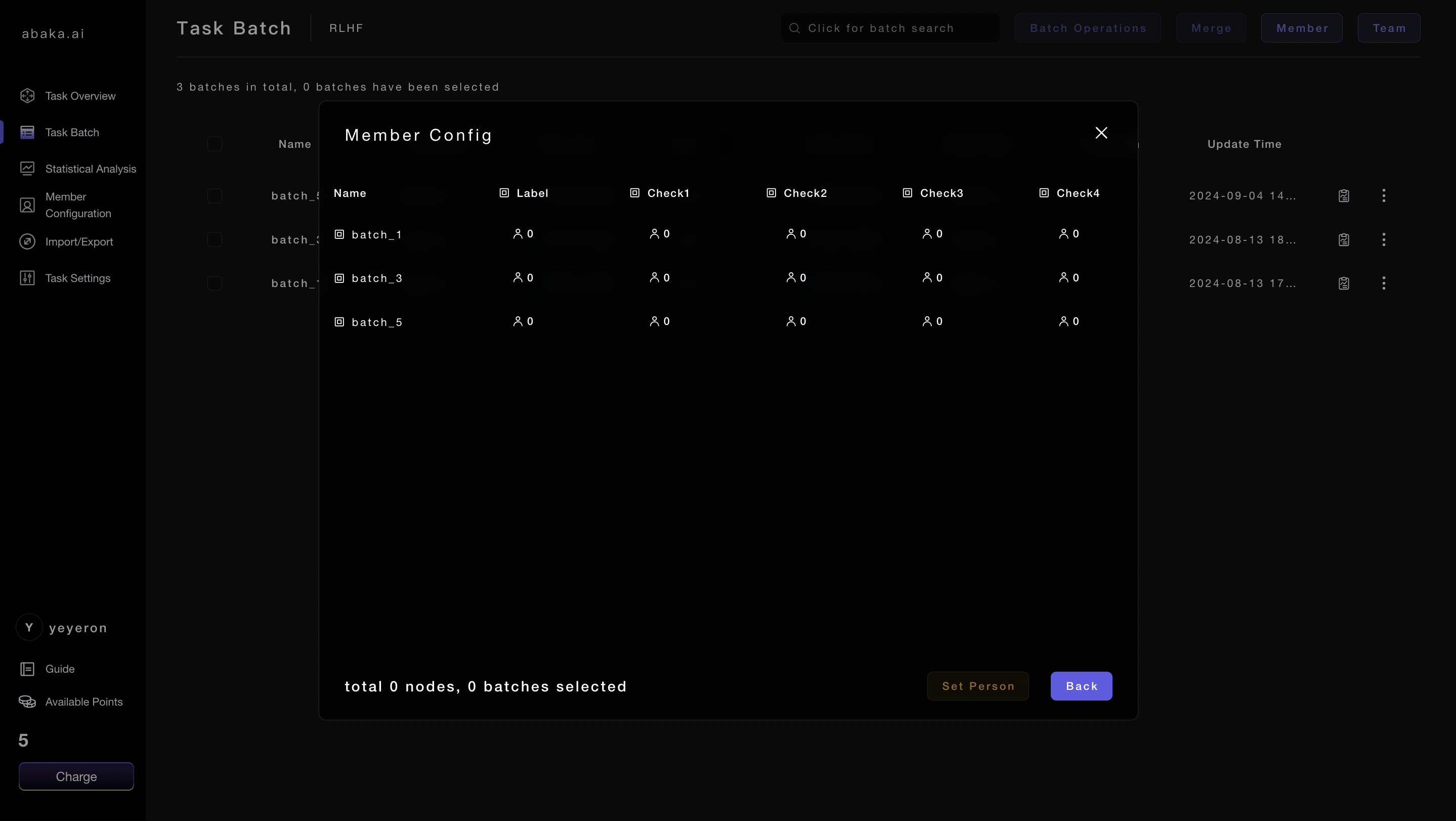Close the Member Config dialog
This screenshot has height=821, width=1456.
pos(1100,133)
